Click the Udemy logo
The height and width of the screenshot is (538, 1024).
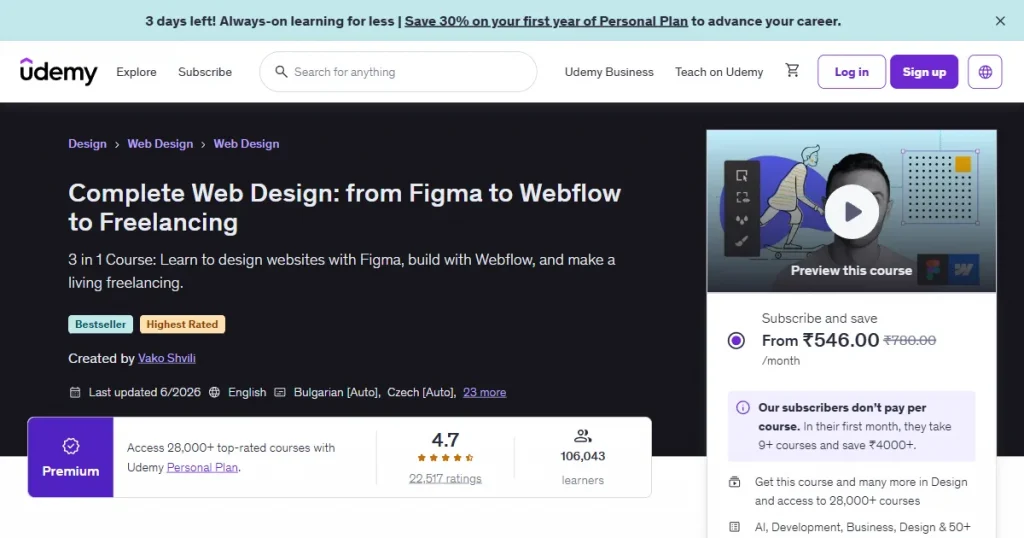tap(58, 71)
